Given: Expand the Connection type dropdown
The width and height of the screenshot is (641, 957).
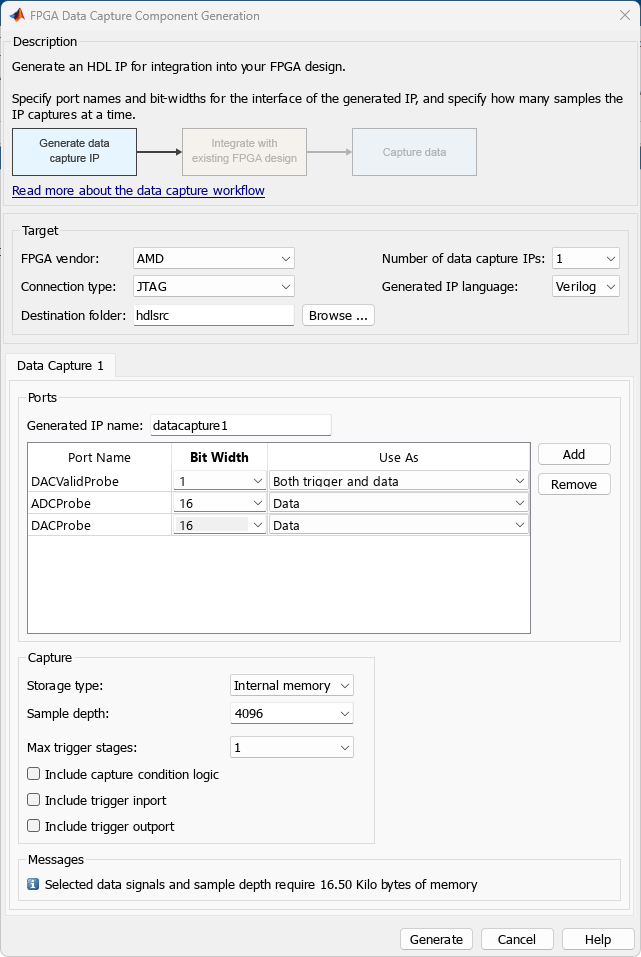Looking at the screenshot, I should pyautogui.click(x=214, y=287).
